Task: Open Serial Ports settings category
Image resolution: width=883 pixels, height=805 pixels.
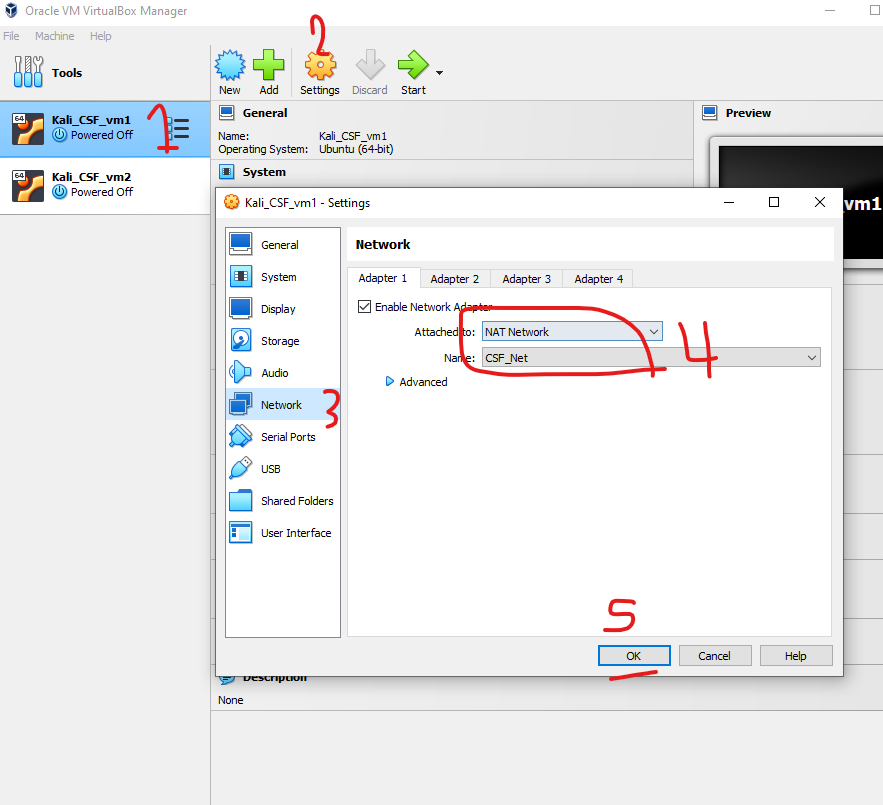Action: [x=283, y=437]
